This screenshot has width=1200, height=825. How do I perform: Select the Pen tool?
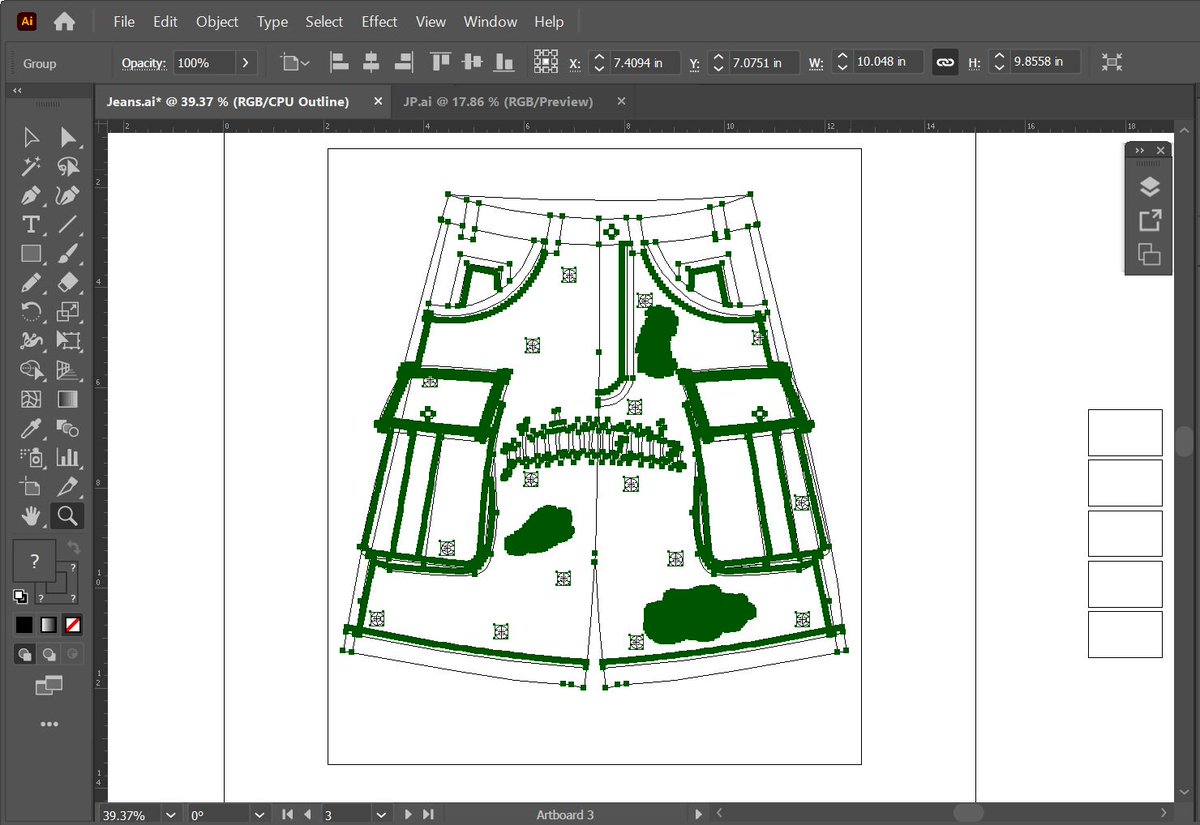[31, 195]
